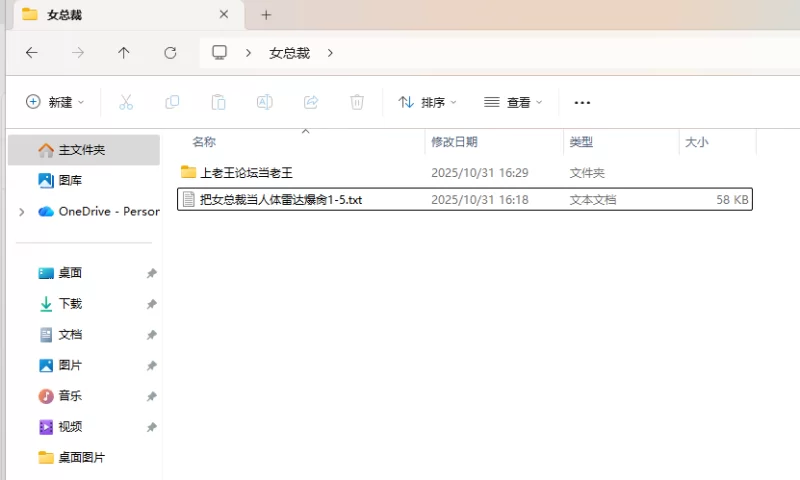
Task: Open 下载 in quick access
Action: click(70, 304)
